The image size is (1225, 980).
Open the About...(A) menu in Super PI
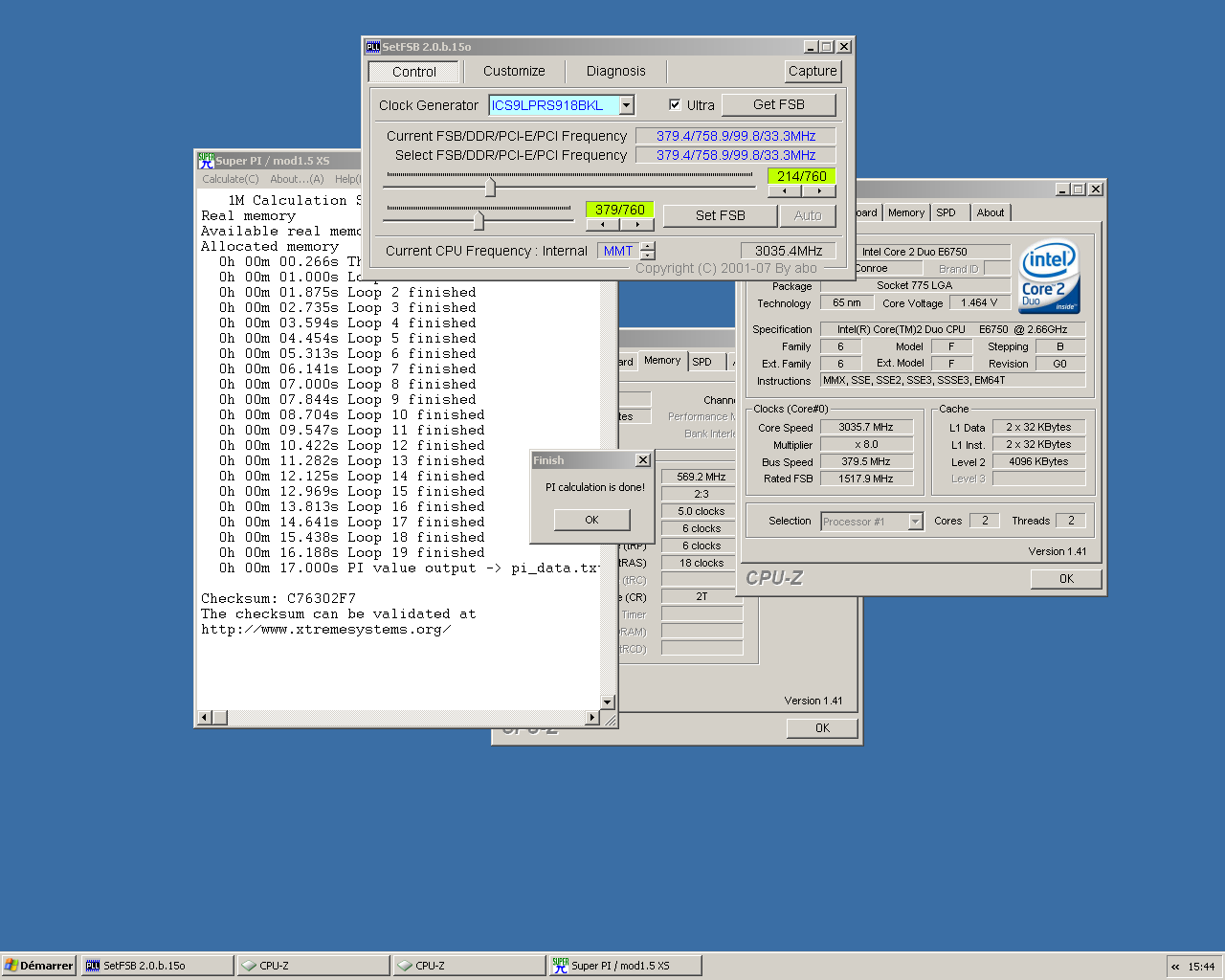click(297, 179)
